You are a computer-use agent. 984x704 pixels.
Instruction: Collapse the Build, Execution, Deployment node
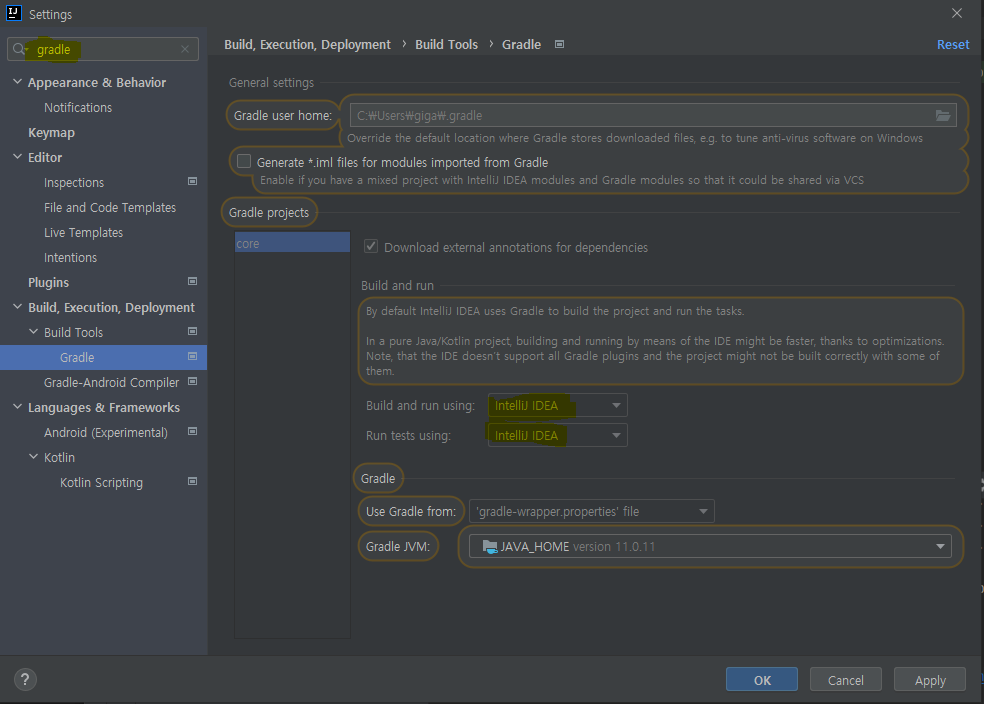coord(18,307)
